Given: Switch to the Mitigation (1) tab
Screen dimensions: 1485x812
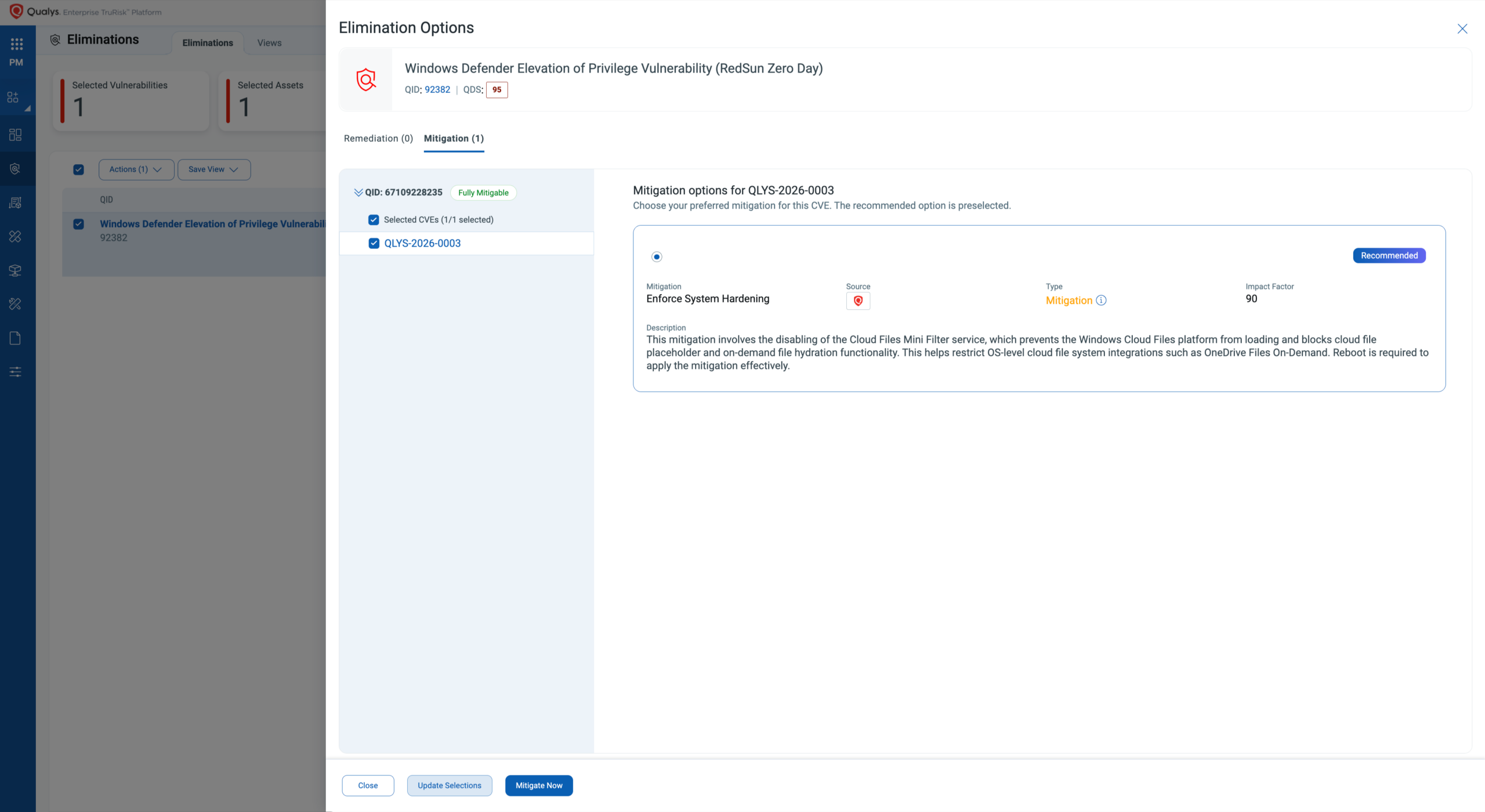Looking at the screenshot, I should point(454,138).
